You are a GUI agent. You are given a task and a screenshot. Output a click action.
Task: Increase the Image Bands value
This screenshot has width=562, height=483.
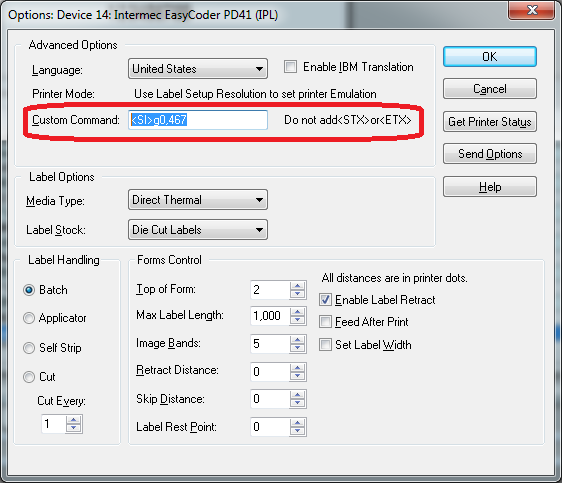(x=297, y=340)
